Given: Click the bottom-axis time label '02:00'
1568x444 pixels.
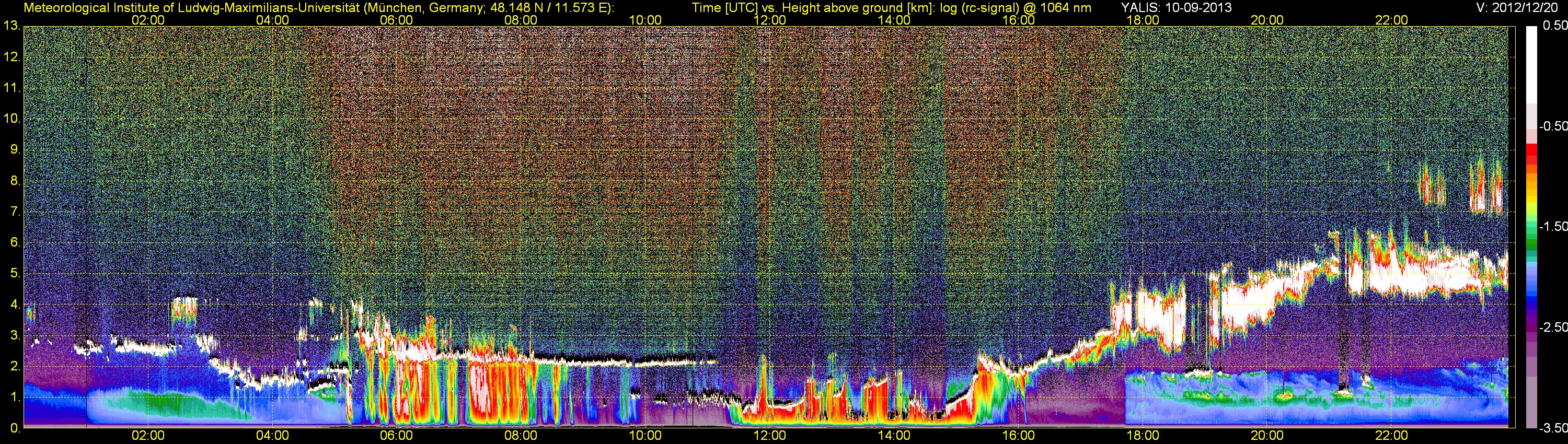Looking at the screenshot, I should coord(148,436).
